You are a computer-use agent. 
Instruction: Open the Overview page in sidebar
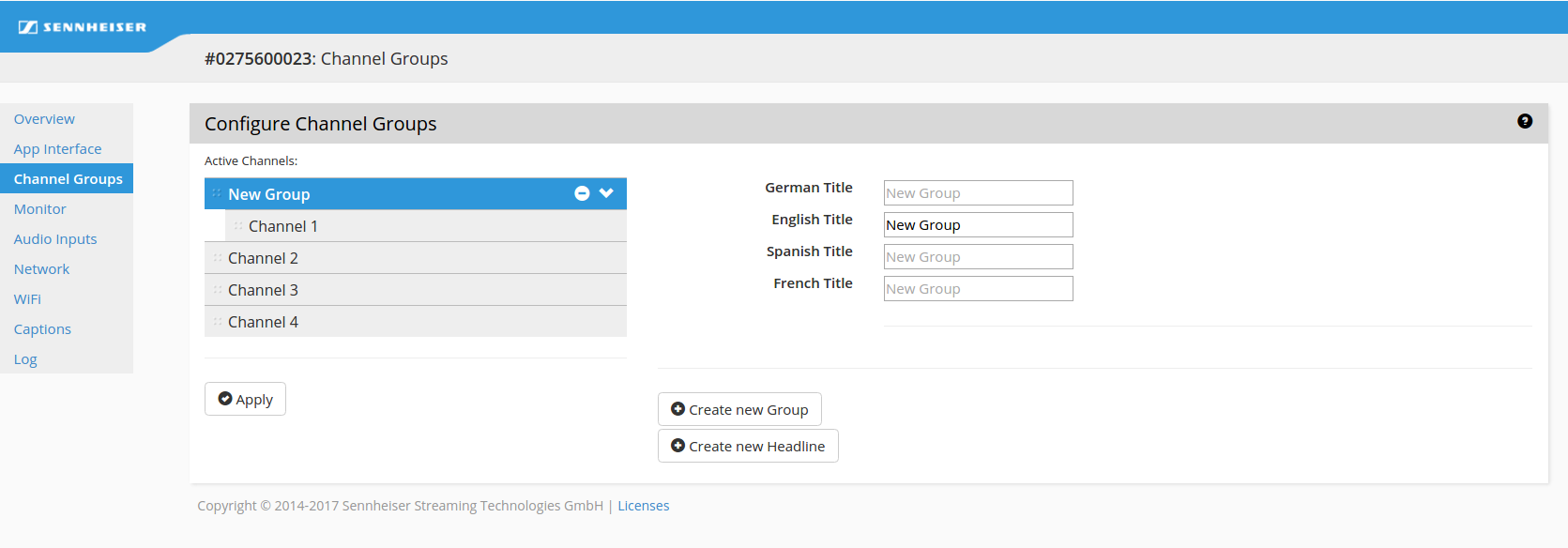click(x=44, y=119)
